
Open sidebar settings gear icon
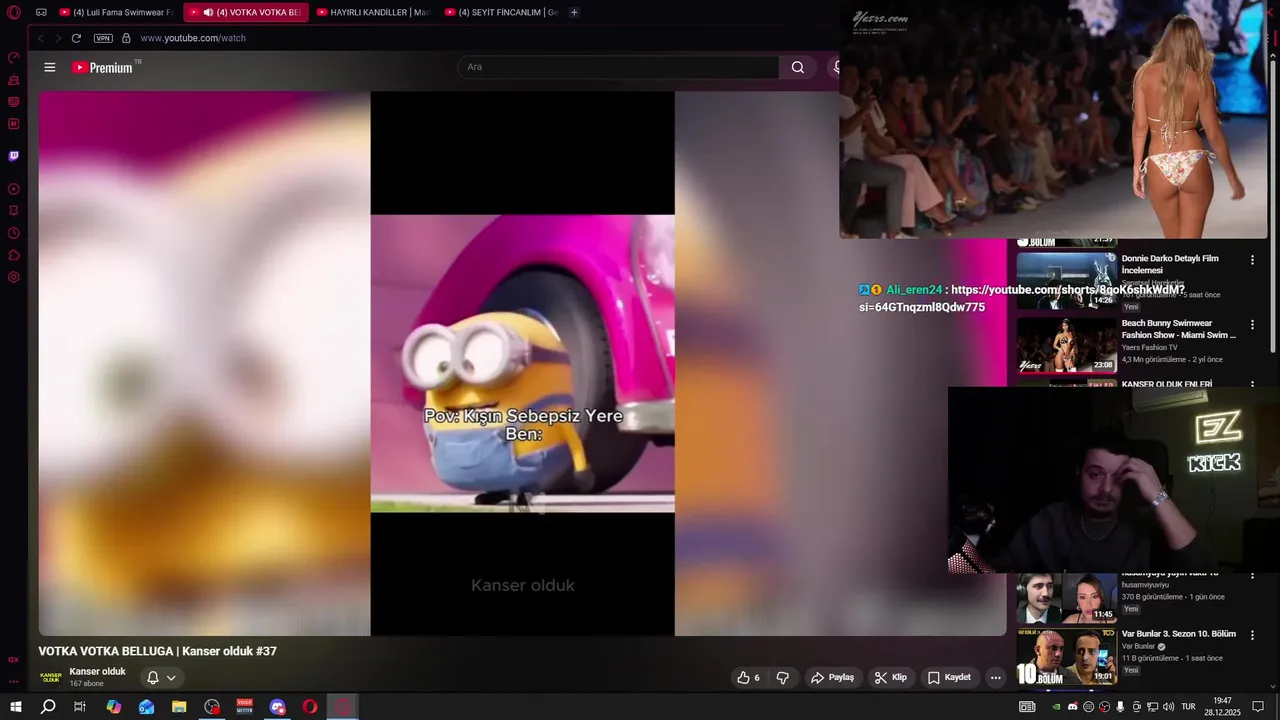pos(14,277)
